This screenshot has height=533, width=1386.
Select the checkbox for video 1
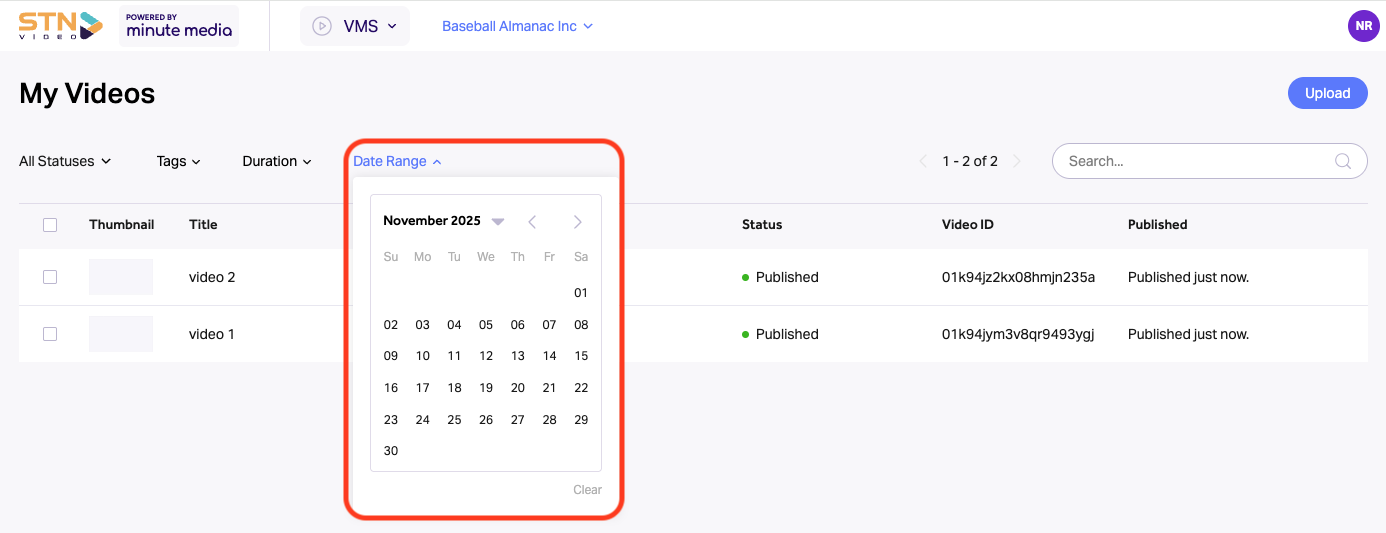pos(50,334)
